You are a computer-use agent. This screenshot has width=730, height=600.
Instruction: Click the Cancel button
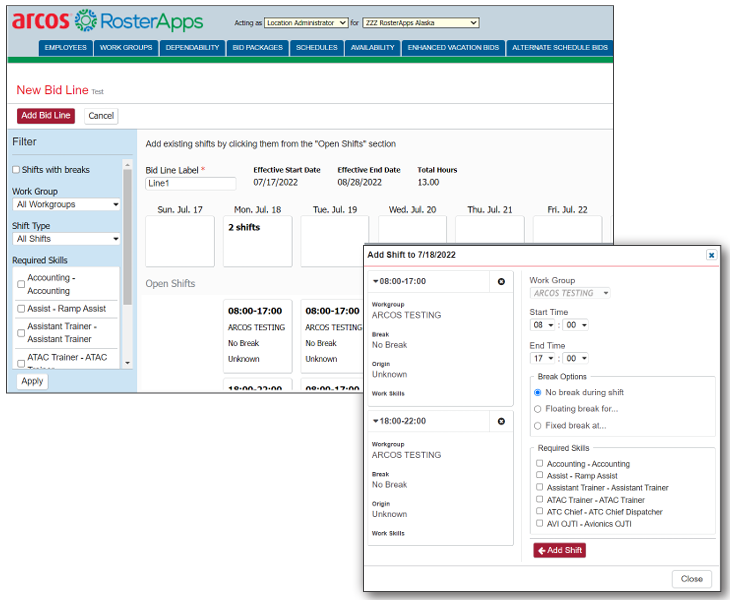(101, 116)
